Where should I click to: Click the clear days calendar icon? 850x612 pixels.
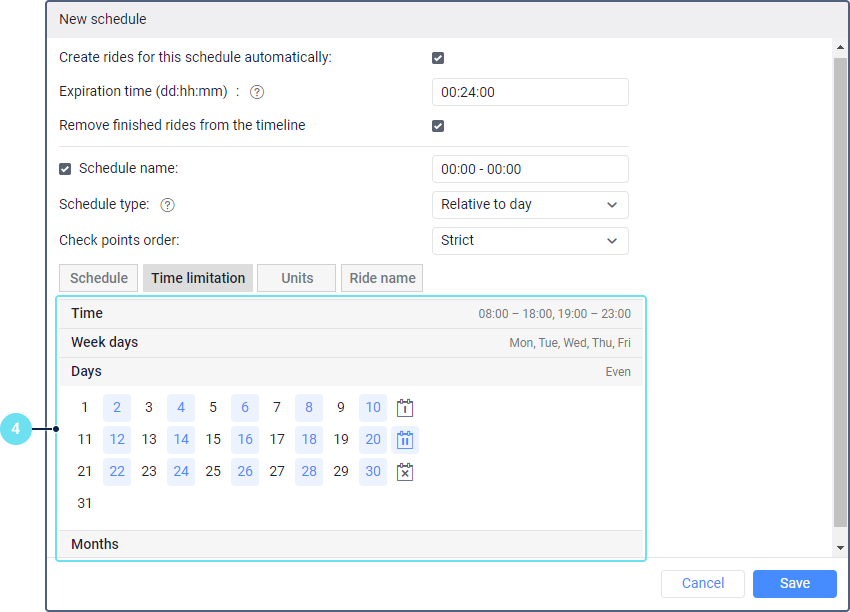click(405, 472)
